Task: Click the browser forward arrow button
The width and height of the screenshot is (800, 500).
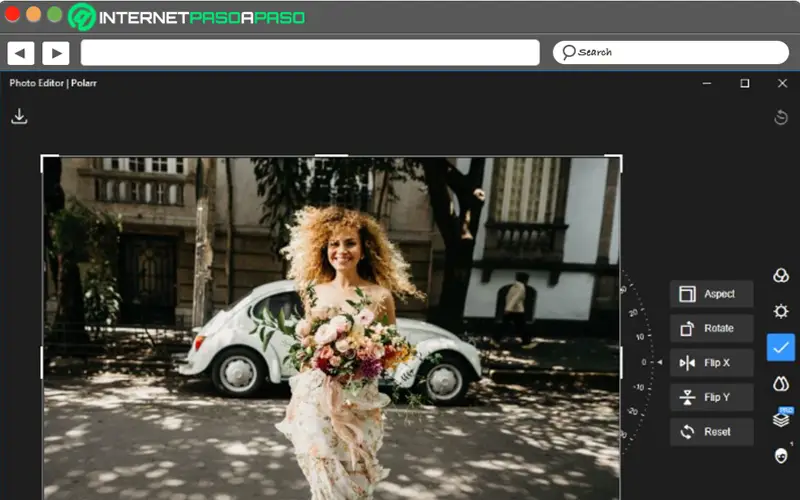Action: [56, 53]
